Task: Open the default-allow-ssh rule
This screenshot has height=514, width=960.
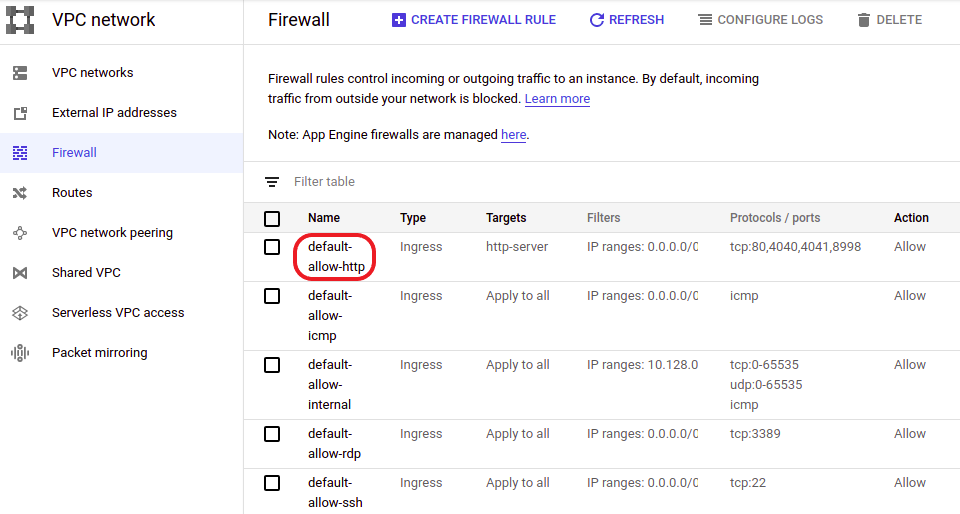Action: click(335, 493)
